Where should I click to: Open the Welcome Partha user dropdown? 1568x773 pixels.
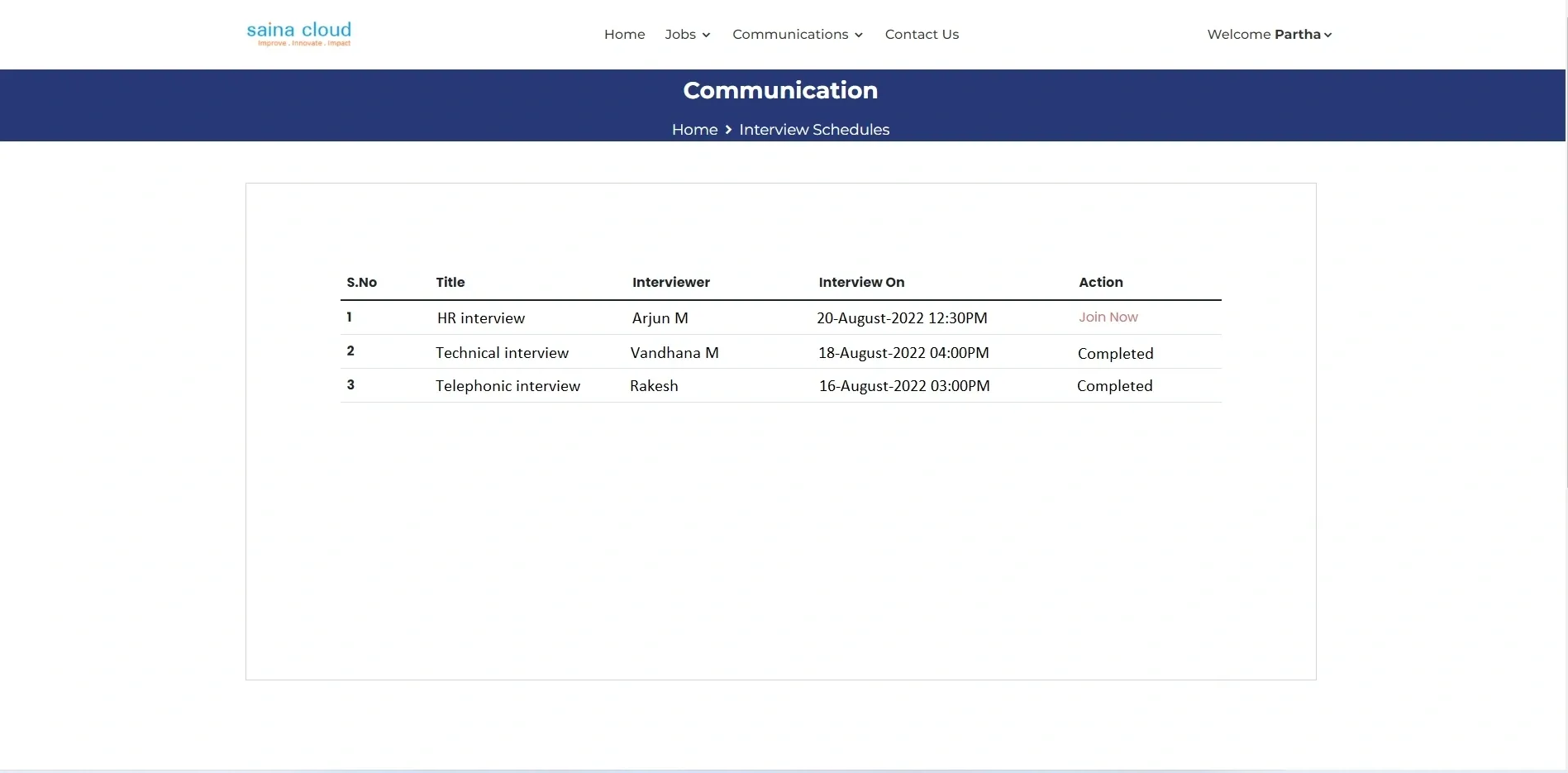[x=1269, y=35]
